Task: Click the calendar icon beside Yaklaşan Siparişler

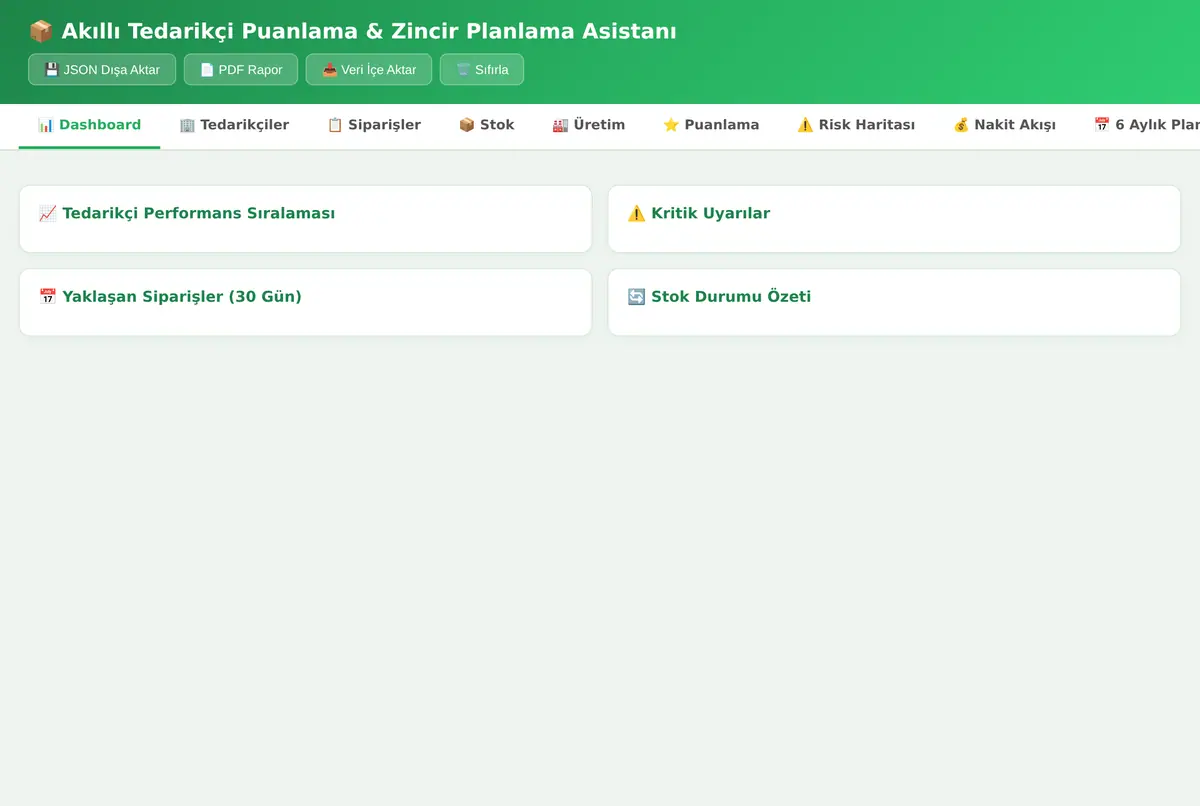Action: click(48, 296)
